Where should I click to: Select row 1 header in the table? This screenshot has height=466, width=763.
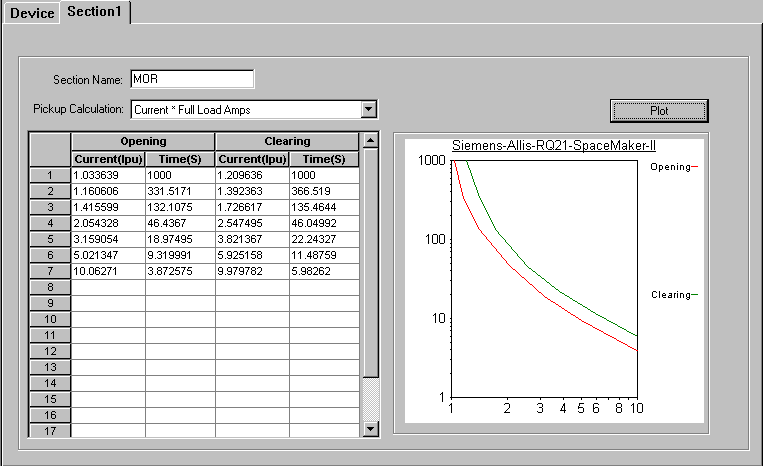[50, 175]
